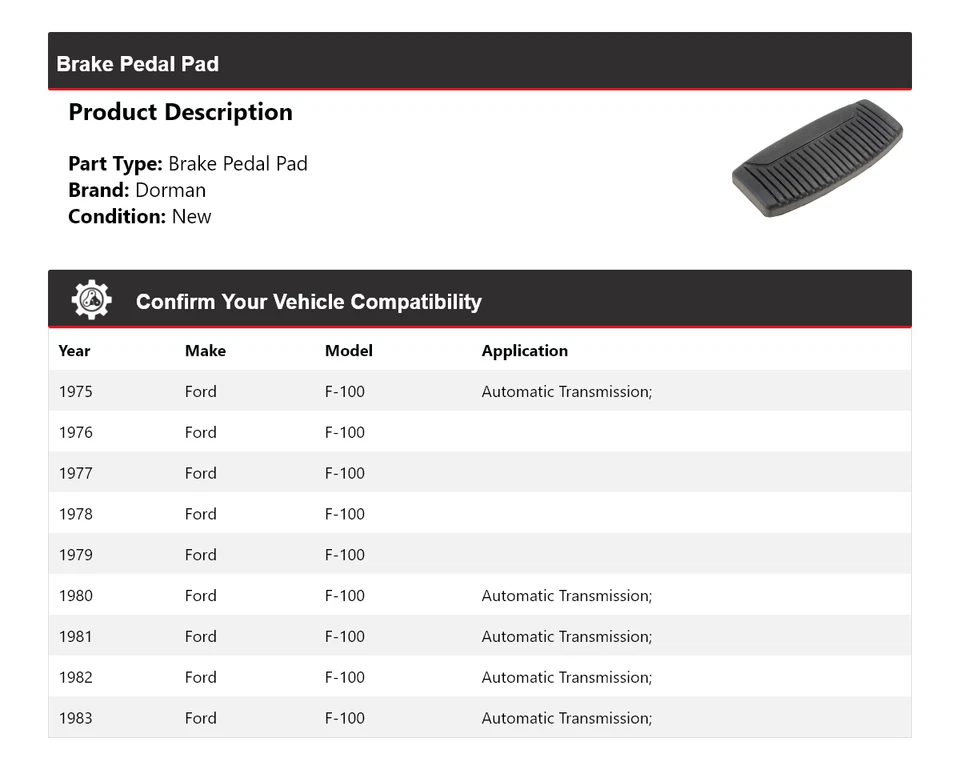Click Ford make in the 1981 row
Image resolution: width=960 pixels, height=770 pixels.
pyautogui.click(x=200, y=637)
